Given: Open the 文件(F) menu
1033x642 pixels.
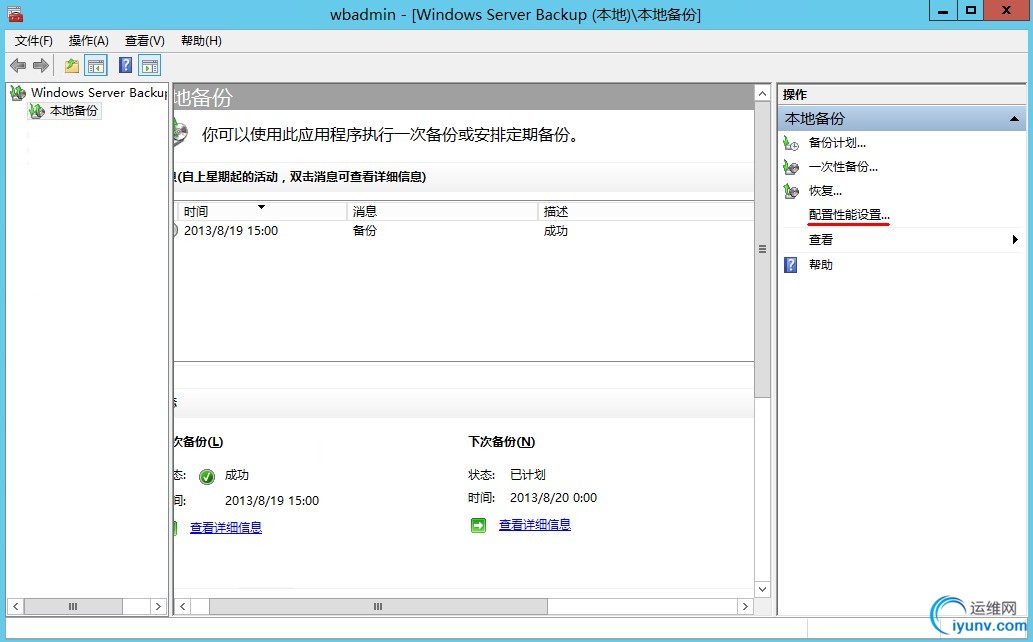Looking at the screenshot, I should (34, 41).
